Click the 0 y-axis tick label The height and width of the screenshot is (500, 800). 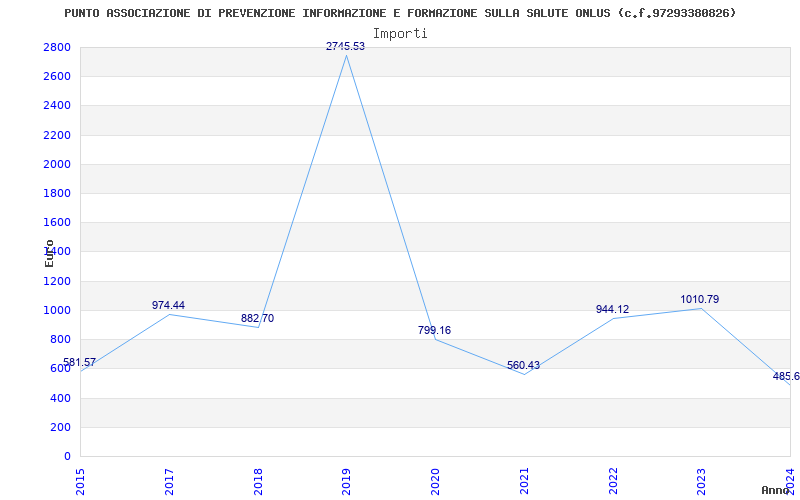[67, 456]
